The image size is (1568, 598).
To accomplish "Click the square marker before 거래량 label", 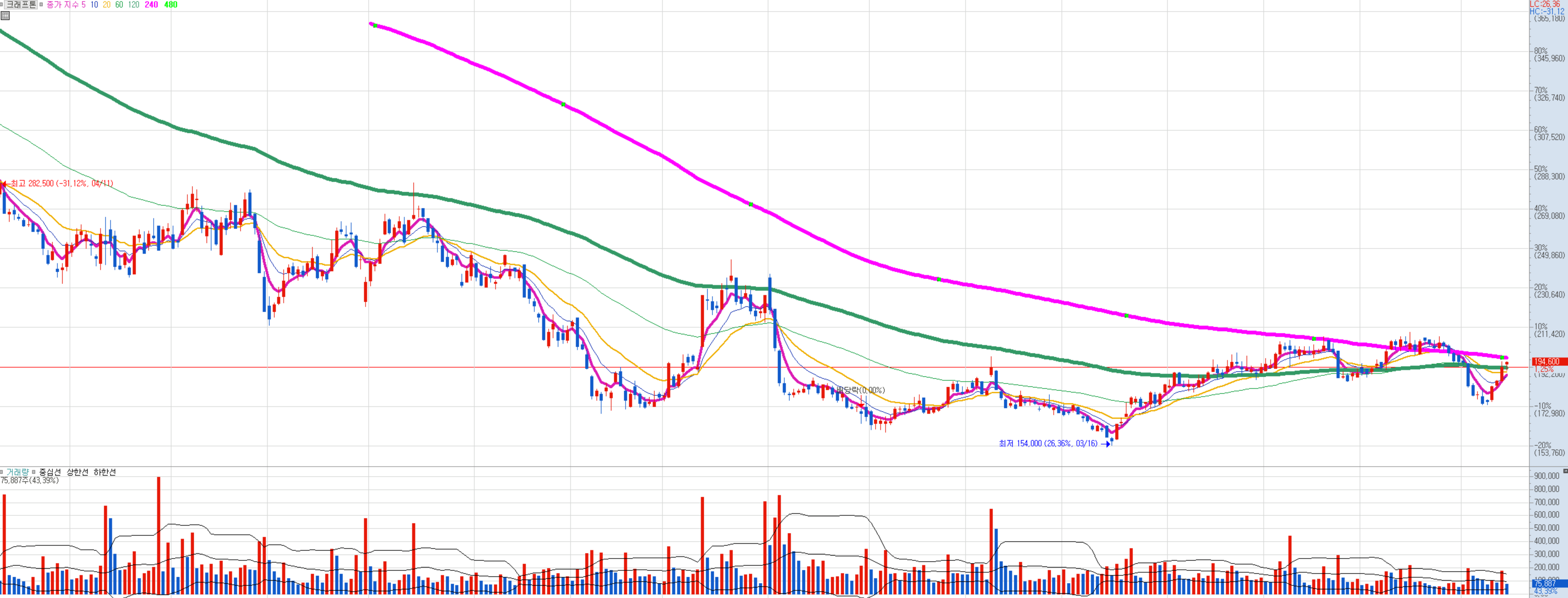I will point(2,472).
